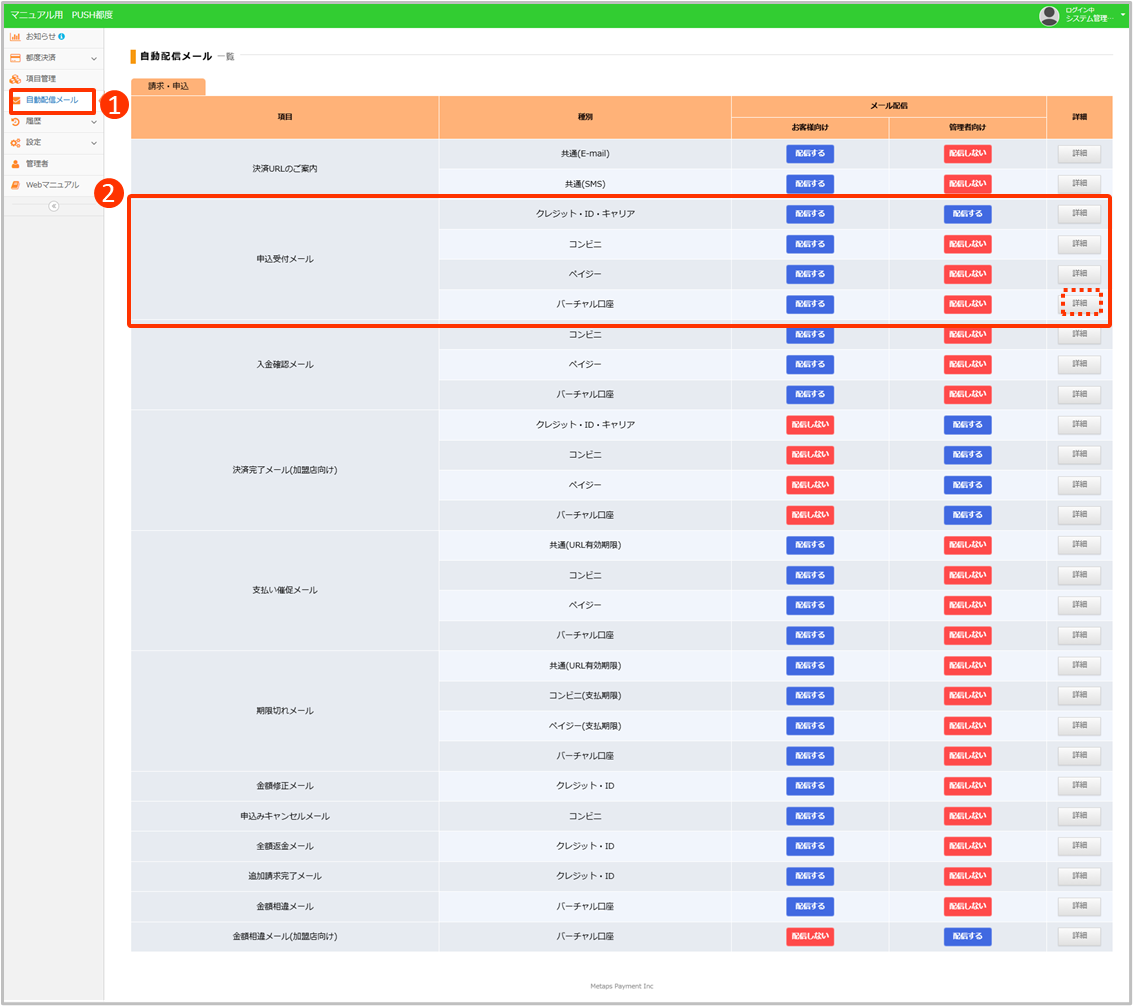The width and height of the screenshot is (1133, 1006).
Task: Click the info badge beside お知らせ
Action: tap(62, 36)
